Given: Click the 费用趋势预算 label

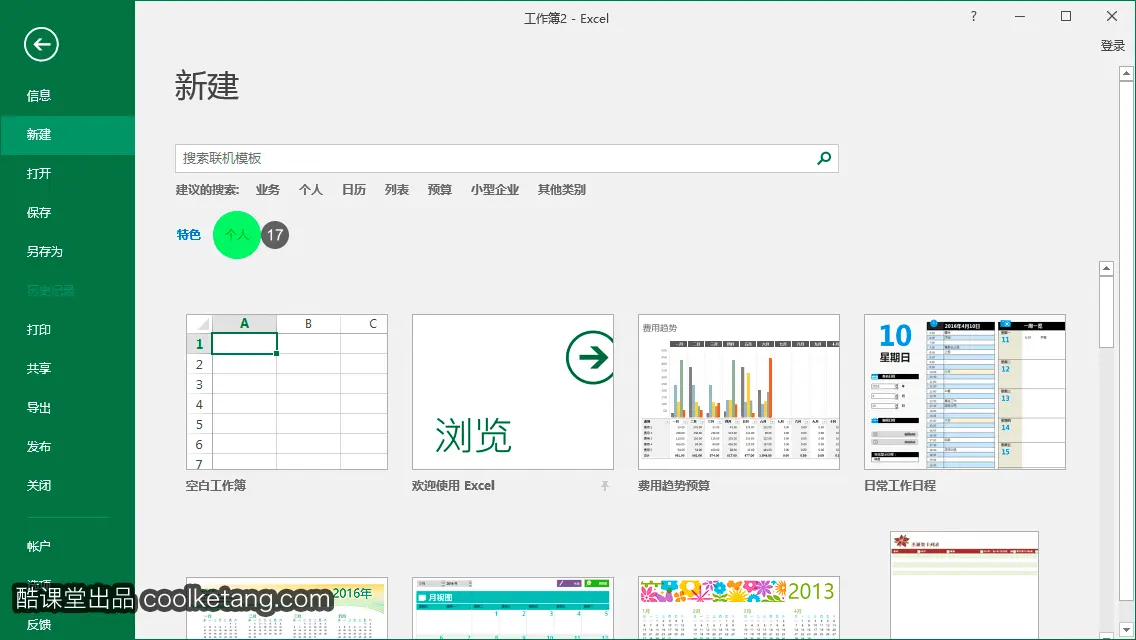Looking at the screenshot, I should (x=674, y=486).
